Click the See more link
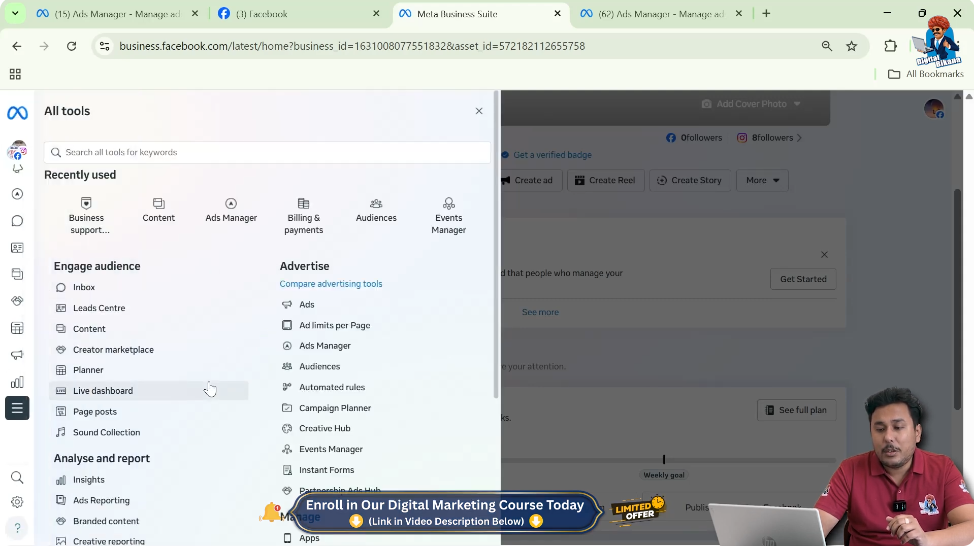 pyautogui.click(x=540, y=312)
